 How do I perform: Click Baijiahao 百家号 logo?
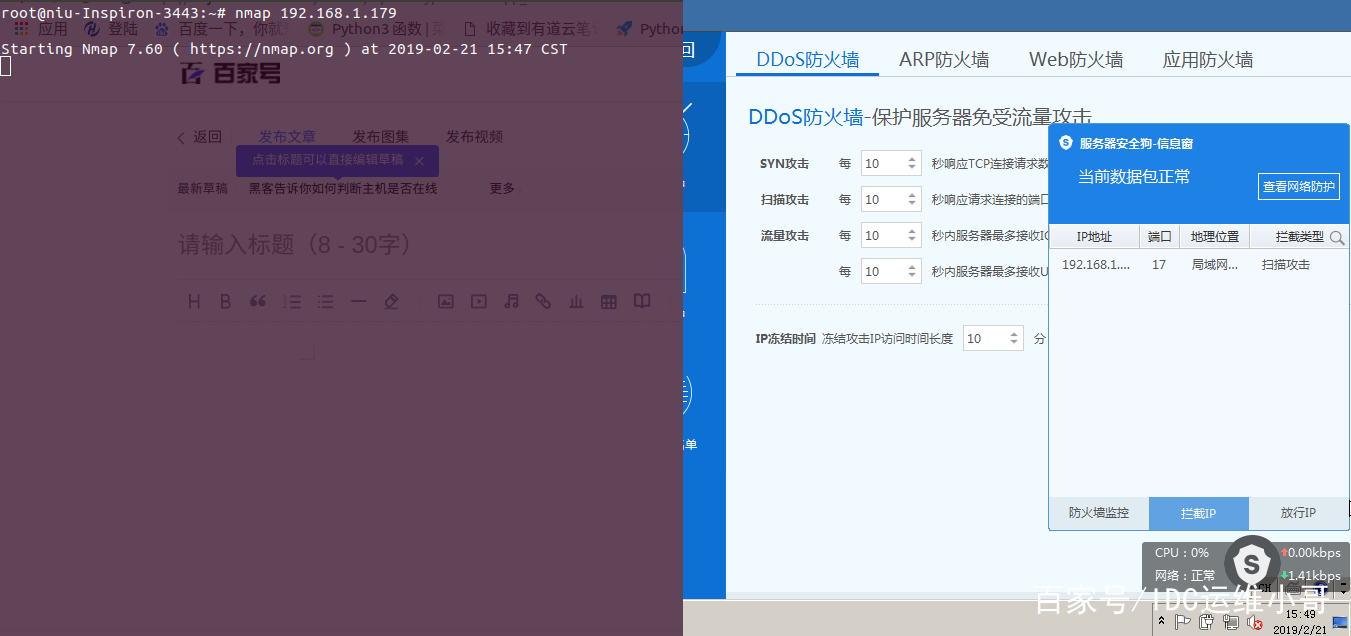[231, 73]
